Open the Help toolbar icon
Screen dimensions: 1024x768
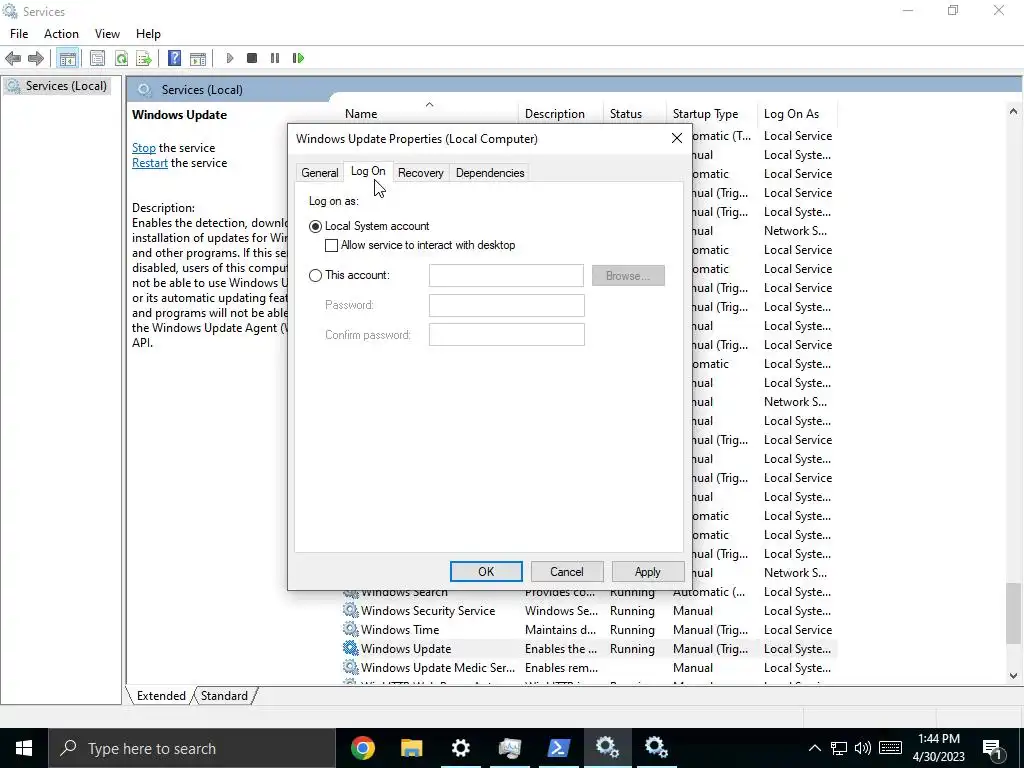174,58
